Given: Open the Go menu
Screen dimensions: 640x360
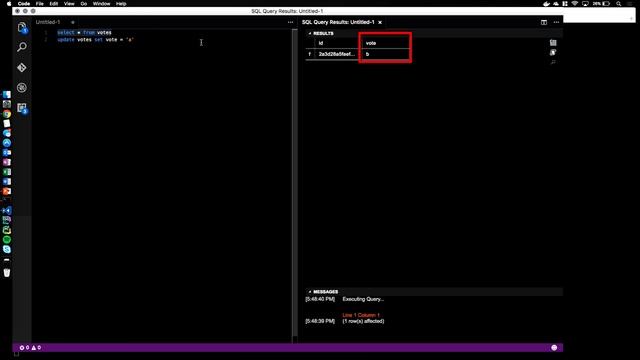Looking at the screenshot, I should (x=84, y=4).
